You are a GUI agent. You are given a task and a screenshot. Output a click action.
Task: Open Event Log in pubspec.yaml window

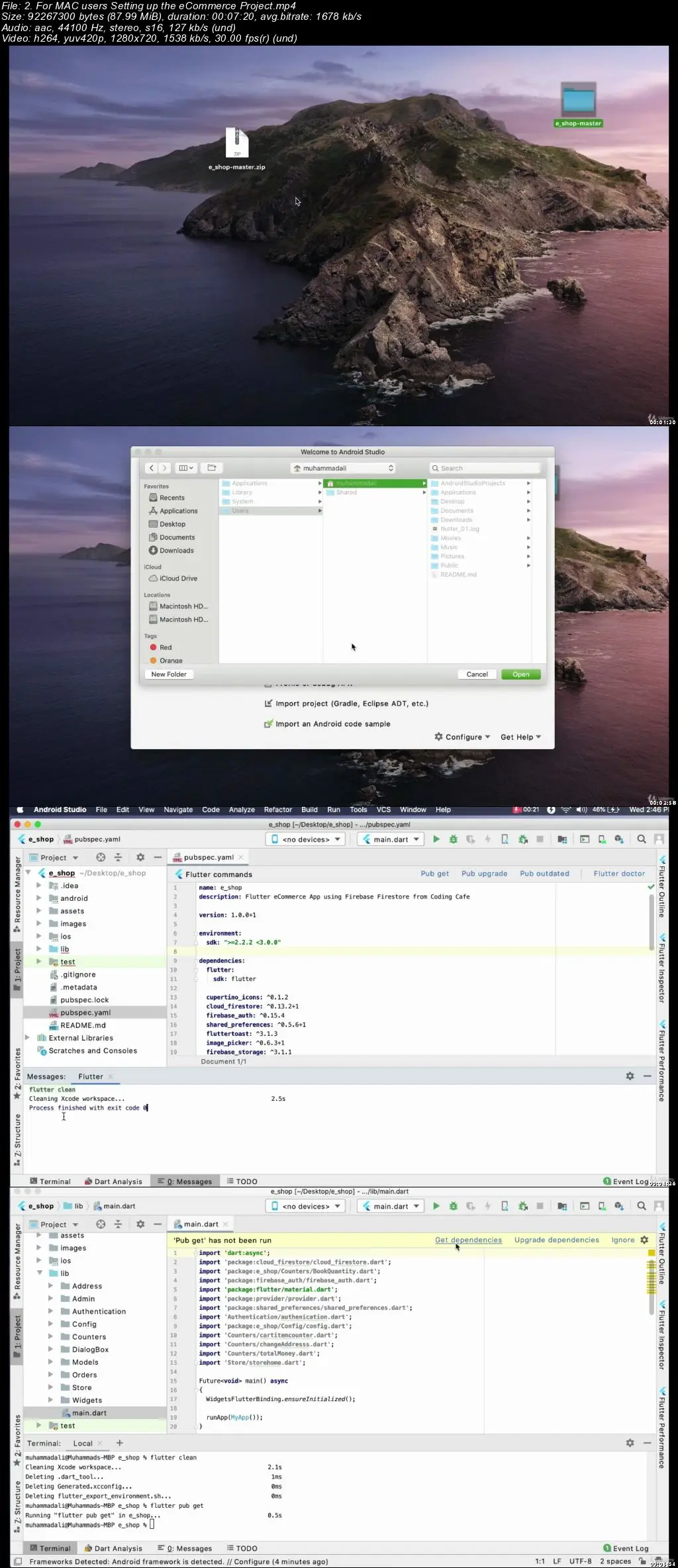click(x=626, y=1181)
